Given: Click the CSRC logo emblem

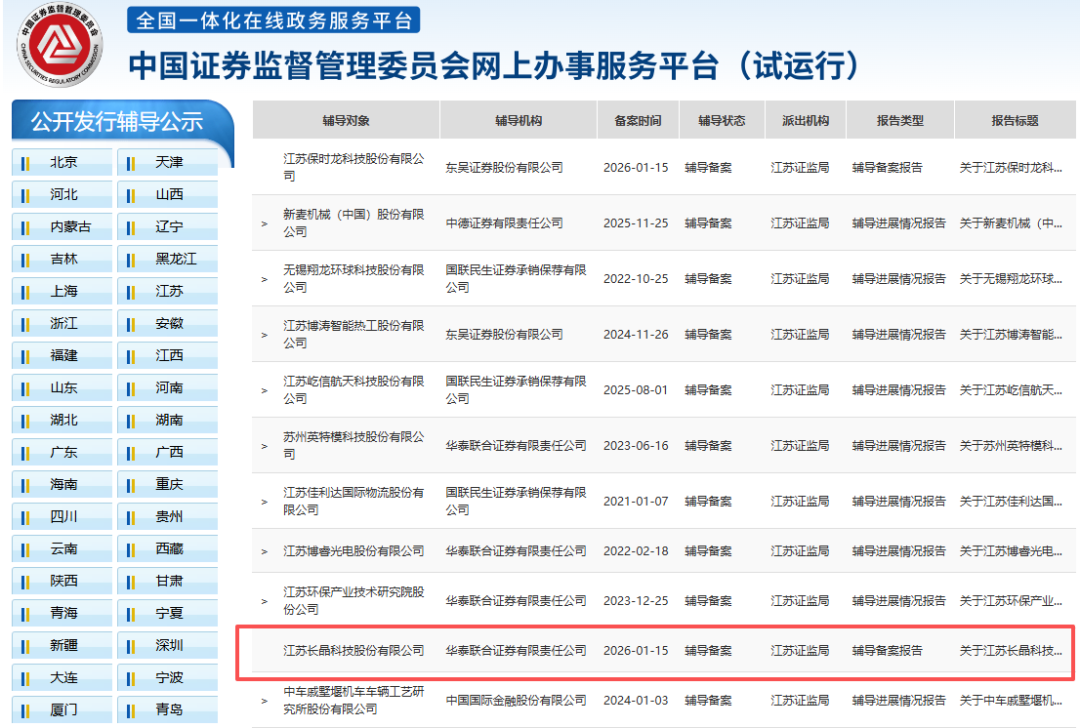Looking at the screenshot, I should (x=59, y=45).
